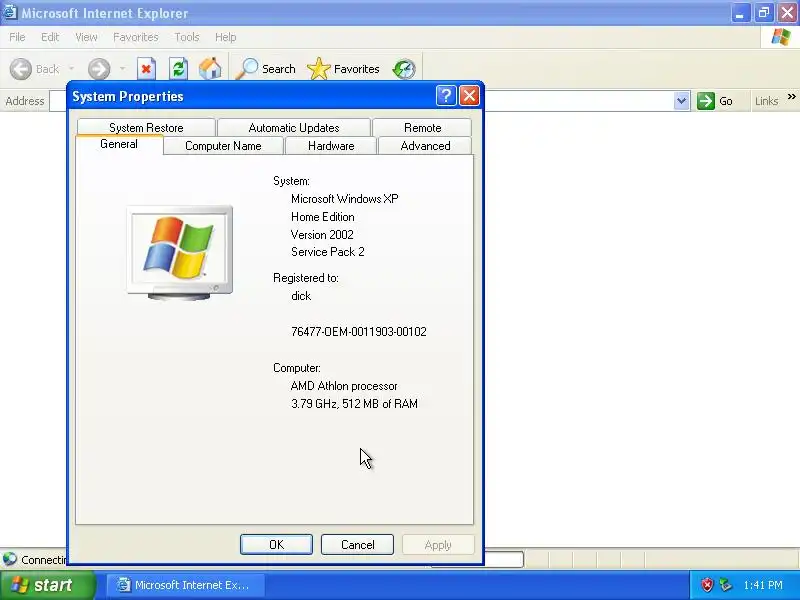Click the Forward arrow icon in Internet Explorer
The height and width of the screenshot is (600, 800).
98,69
